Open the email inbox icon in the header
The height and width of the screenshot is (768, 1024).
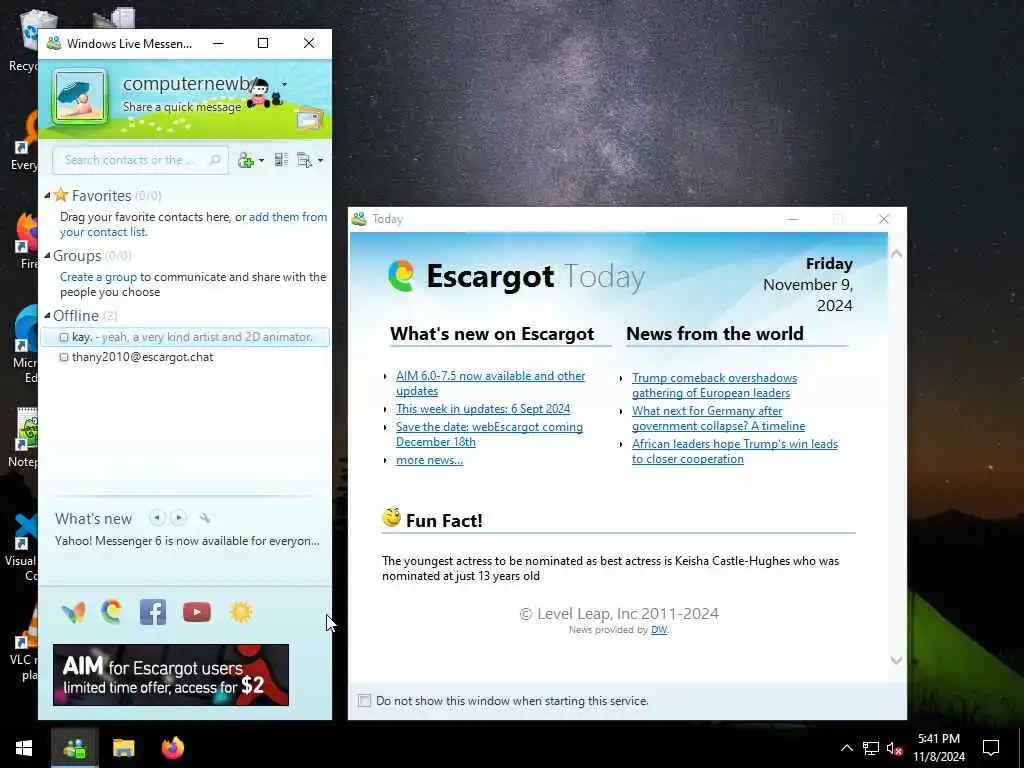pos(309,120)
